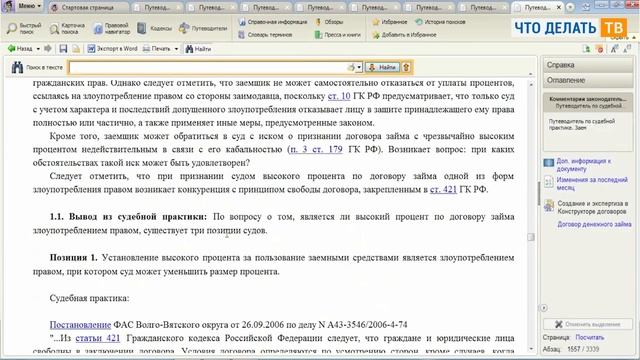Open the Быстрый поиск tool
Image resolution: width=640 pixels, height=360 pixels.
tap(24, 28)
